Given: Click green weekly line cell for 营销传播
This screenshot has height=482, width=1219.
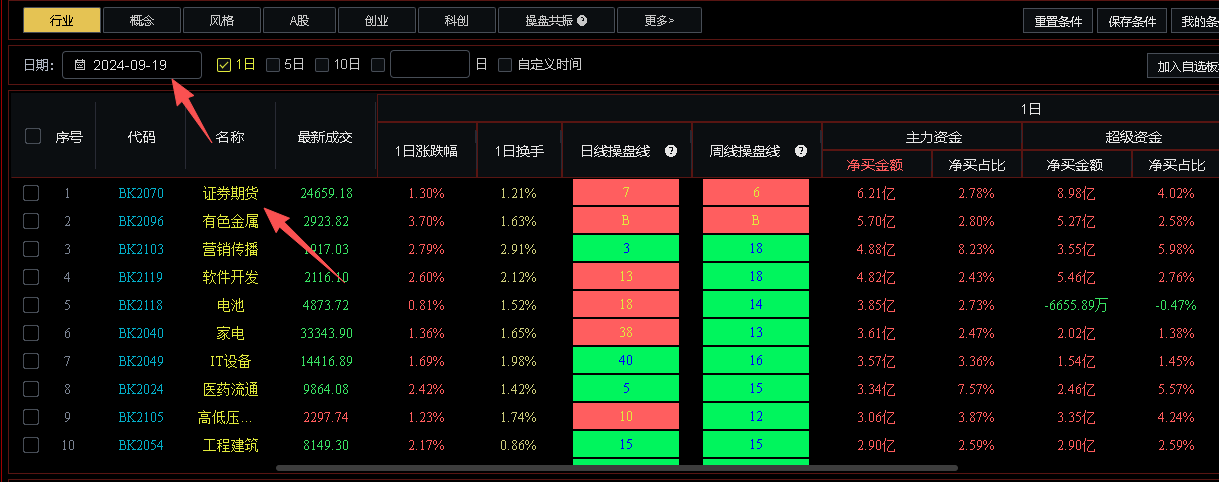Looking at the screenshot, I should 756,249.
